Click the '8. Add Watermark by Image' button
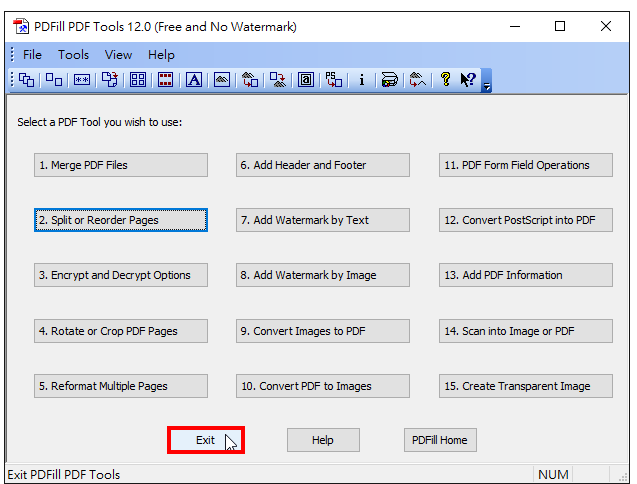 click(x=323, y=275)
